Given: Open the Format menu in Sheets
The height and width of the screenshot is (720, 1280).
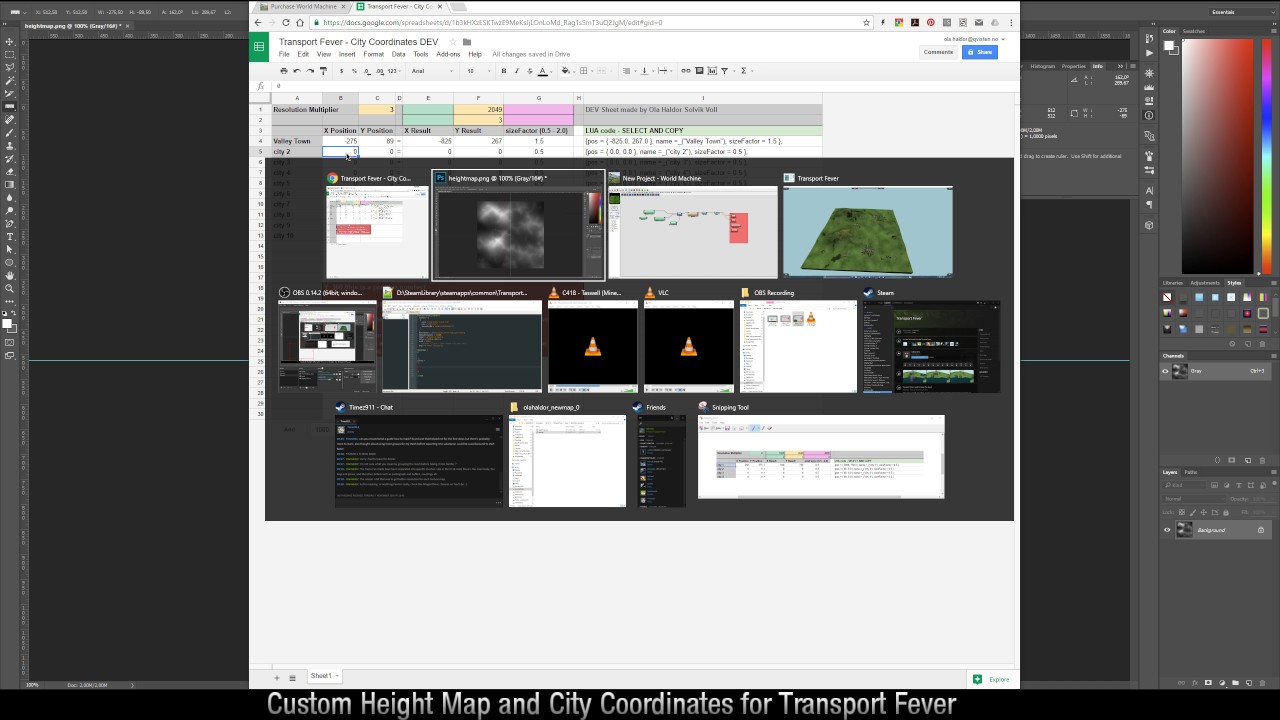Looking at the screenshot, I should (x=373, y=54).
